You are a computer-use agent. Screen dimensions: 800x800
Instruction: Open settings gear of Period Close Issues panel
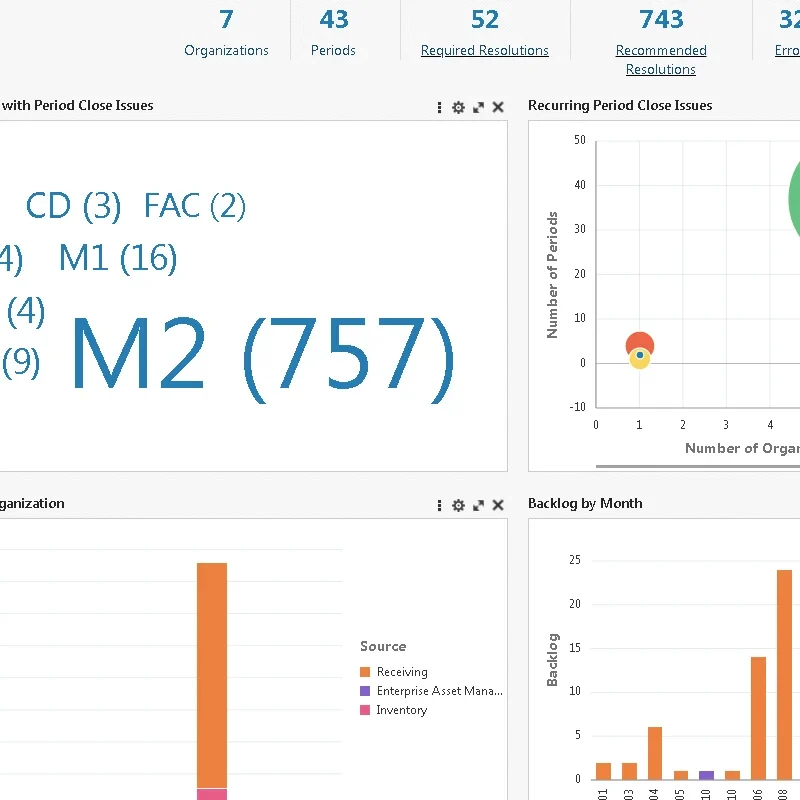click(459, 107)
